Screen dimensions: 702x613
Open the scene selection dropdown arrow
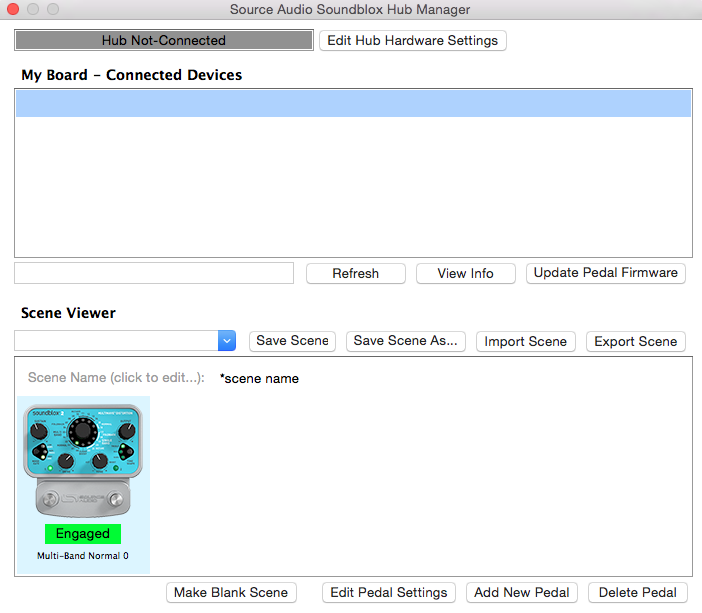pos(227,341)
